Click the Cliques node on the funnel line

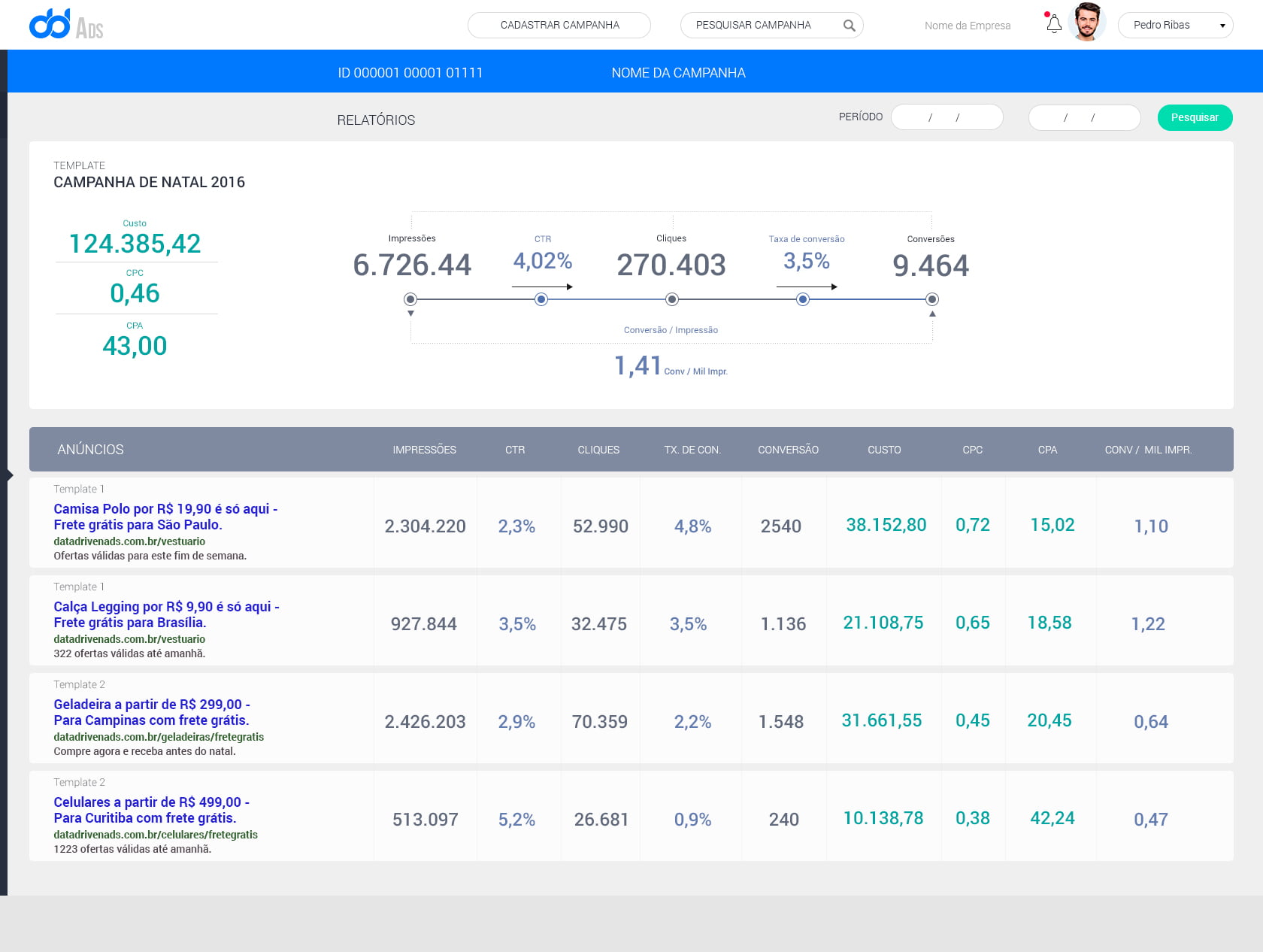(x=672, y=299)
